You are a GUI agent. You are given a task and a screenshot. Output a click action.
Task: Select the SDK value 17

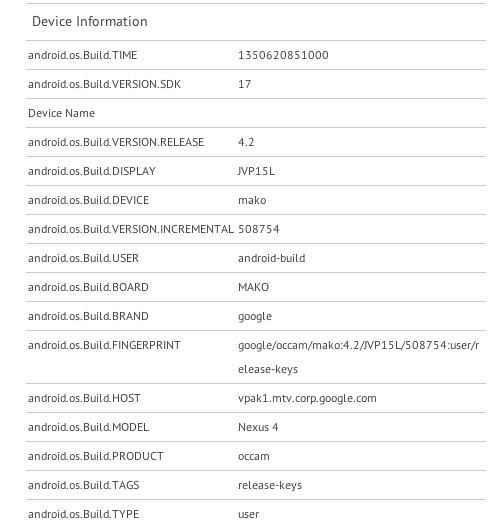tap(244, 84)
